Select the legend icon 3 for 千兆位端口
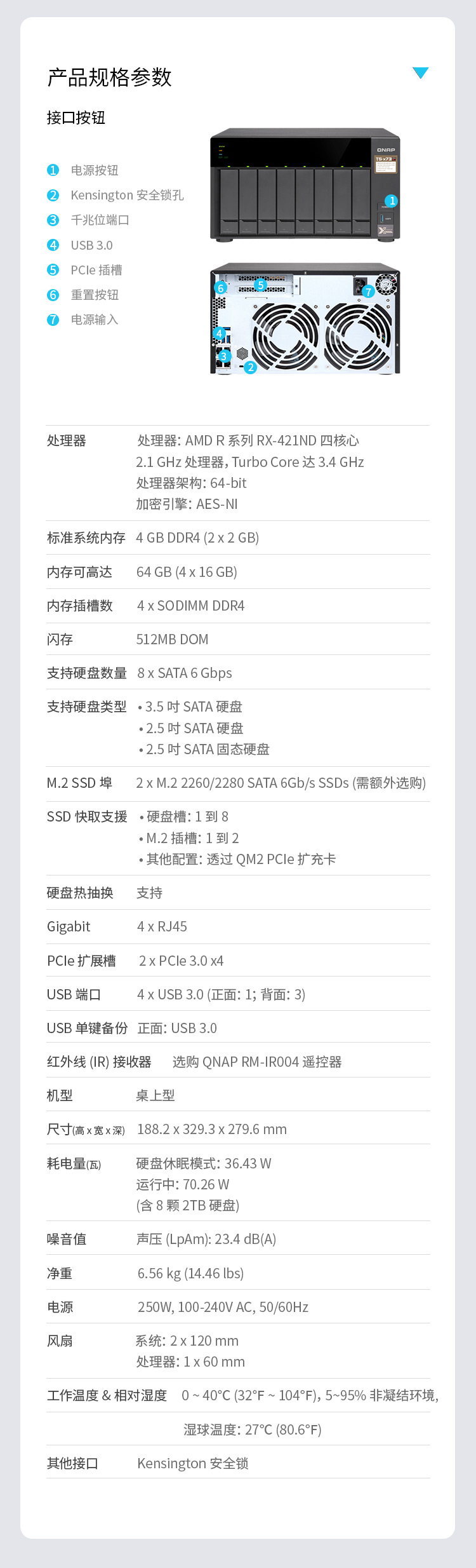 coord(53,220)
